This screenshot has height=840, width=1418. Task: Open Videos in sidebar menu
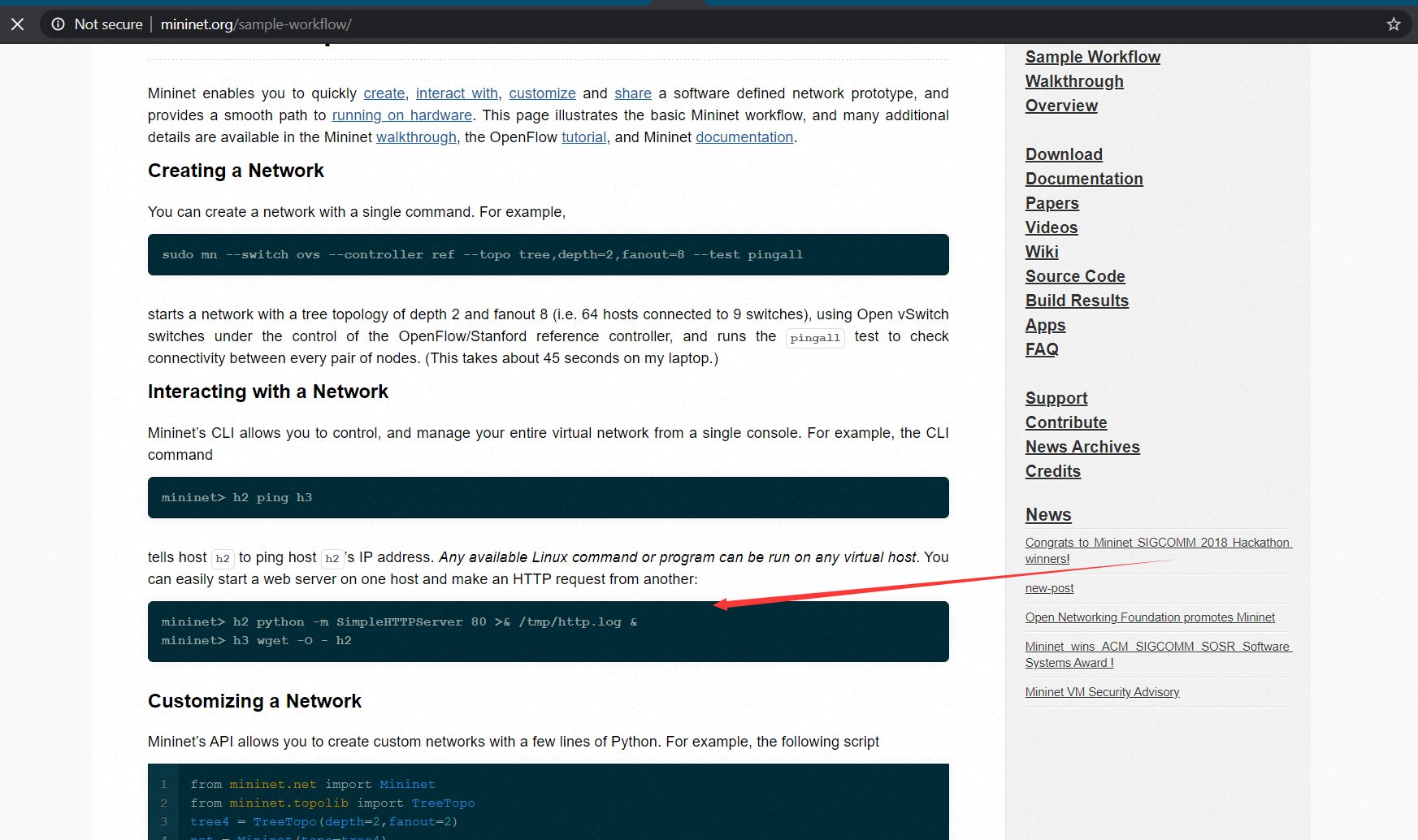point(1052,227)
